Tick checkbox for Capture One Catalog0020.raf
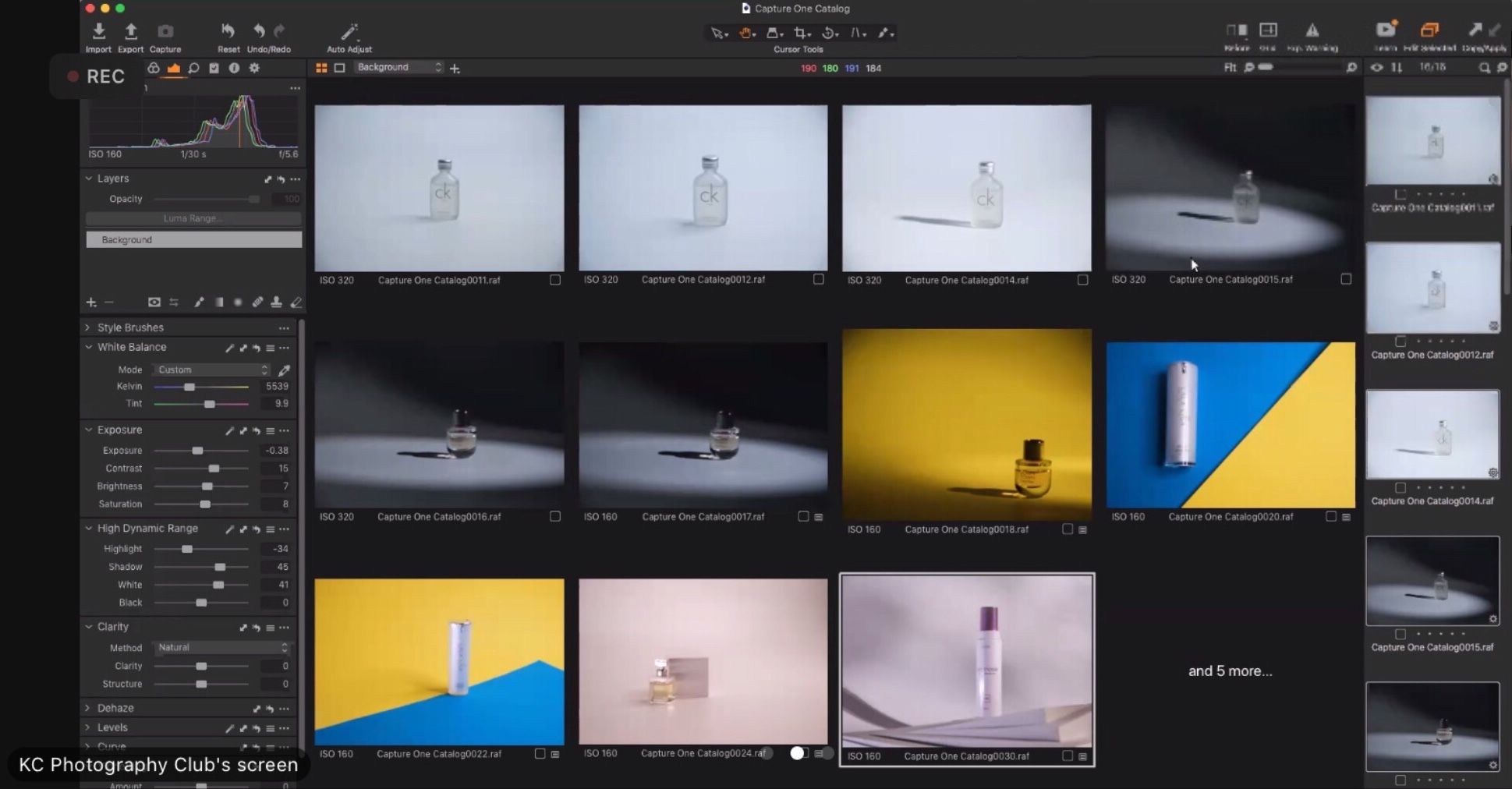The height and width of the screenshot is (789, 1512). pos(1330,516)
